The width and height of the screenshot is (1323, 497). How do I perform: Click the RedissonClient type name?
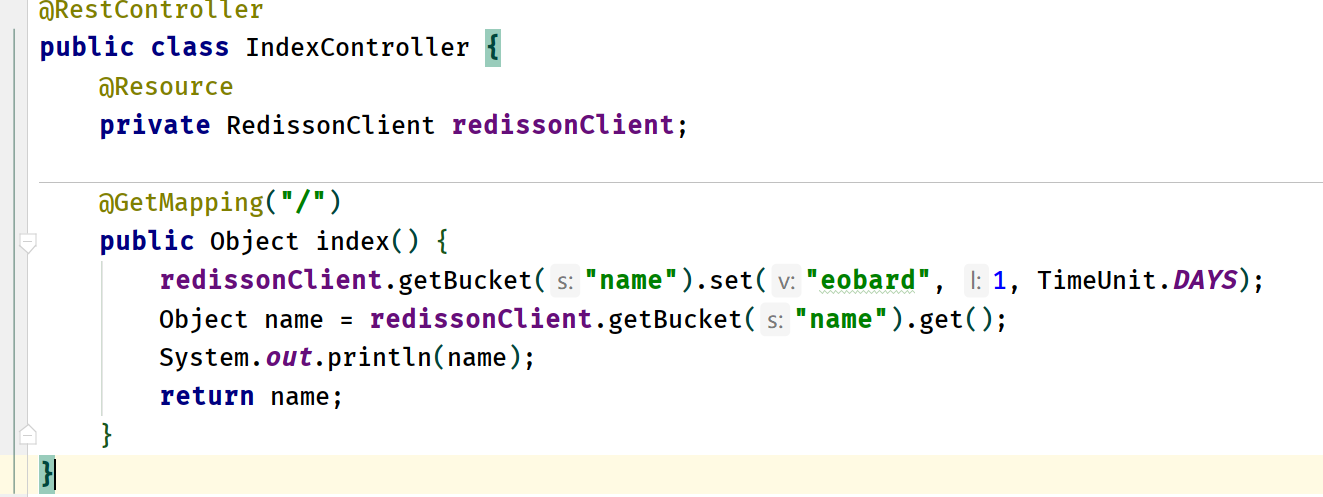tap(330, 126)
